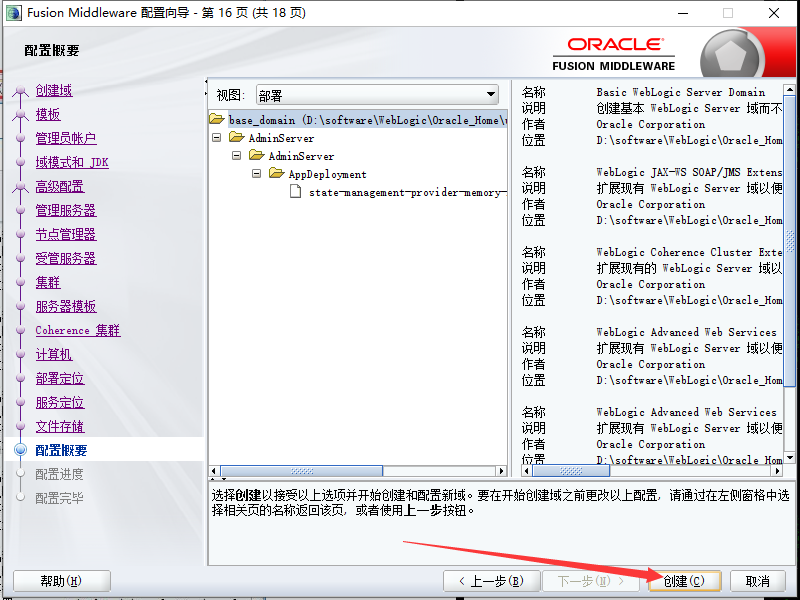800x600 pixels.
Task: Collapse AppDeployment tree node
Action: click(x=257, y=173)
